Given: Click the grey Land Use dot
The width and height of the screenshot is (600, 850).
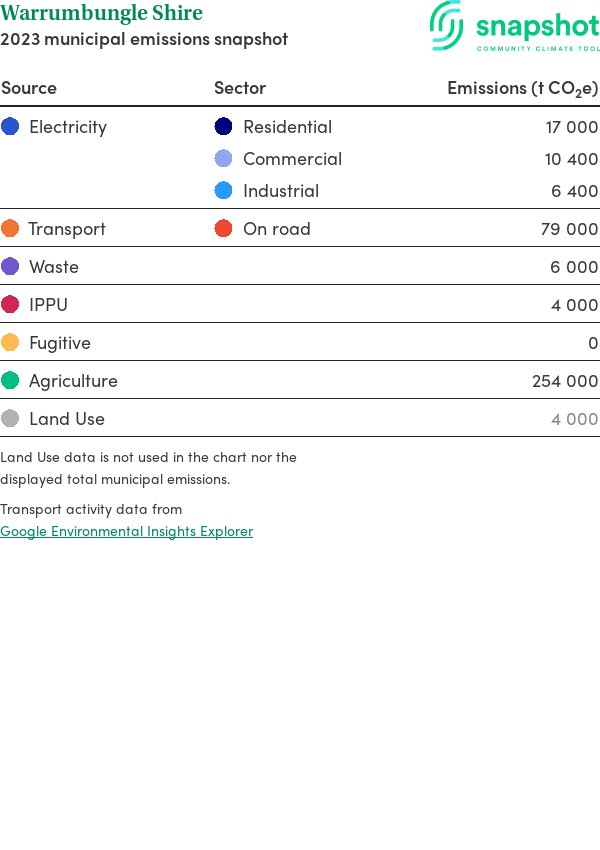Looking at the screenshot, I should (x=10, y=419).
